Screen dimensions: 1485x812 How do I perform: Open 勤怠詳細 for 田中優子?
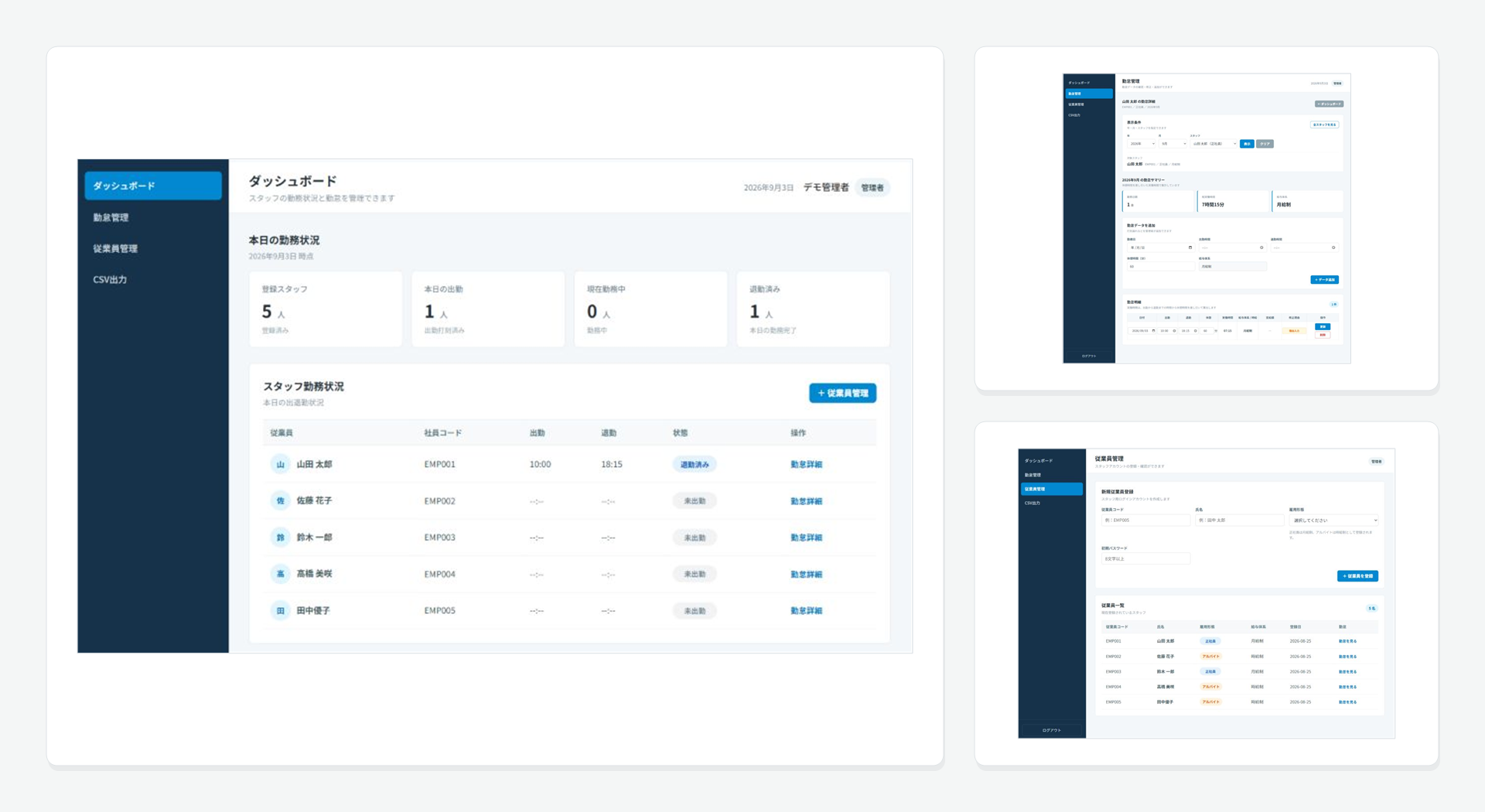806,611
